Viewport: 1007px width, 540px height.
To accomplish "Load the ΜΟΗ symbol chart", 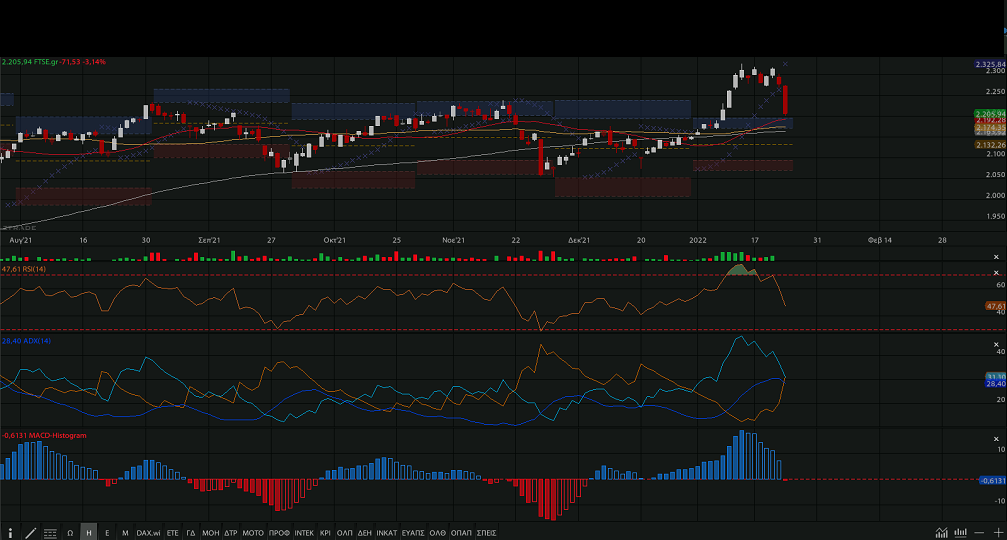I will tap(211, 533).
